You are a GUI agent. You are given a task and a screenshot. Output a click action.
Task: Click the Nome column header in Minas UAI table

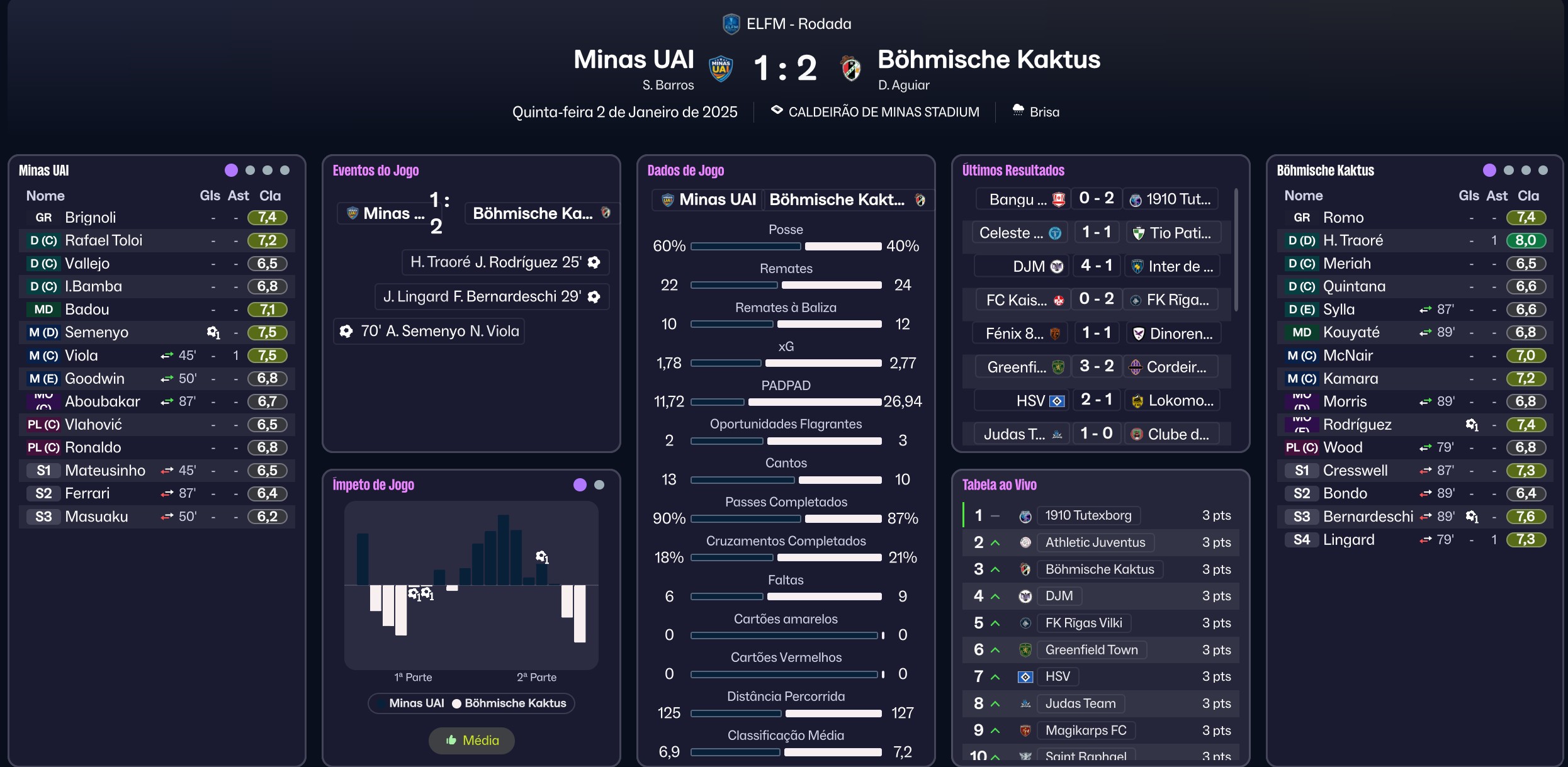pyautogui.click(x=45, y=196)
